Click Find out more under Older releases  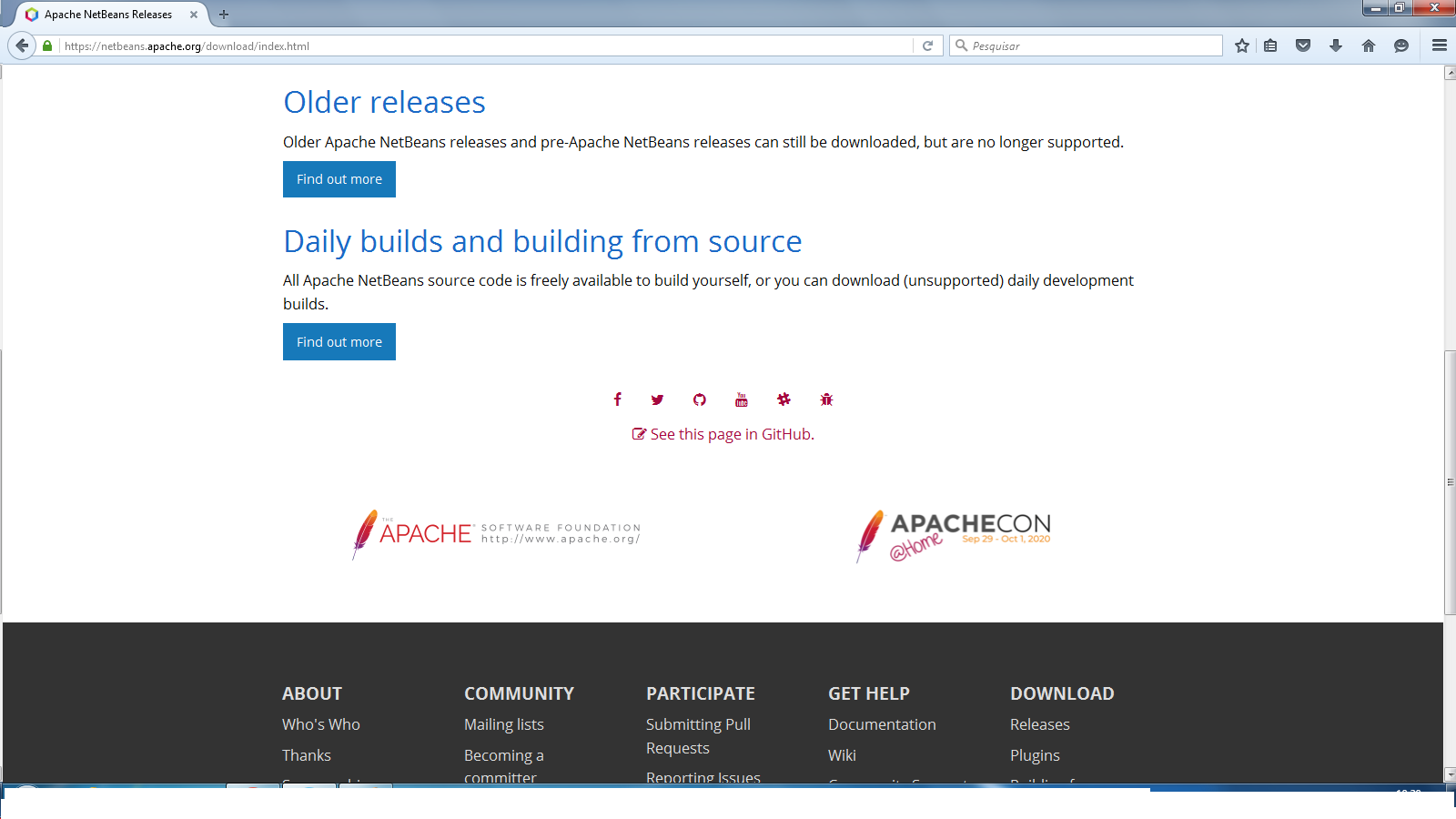click(339, 179)
